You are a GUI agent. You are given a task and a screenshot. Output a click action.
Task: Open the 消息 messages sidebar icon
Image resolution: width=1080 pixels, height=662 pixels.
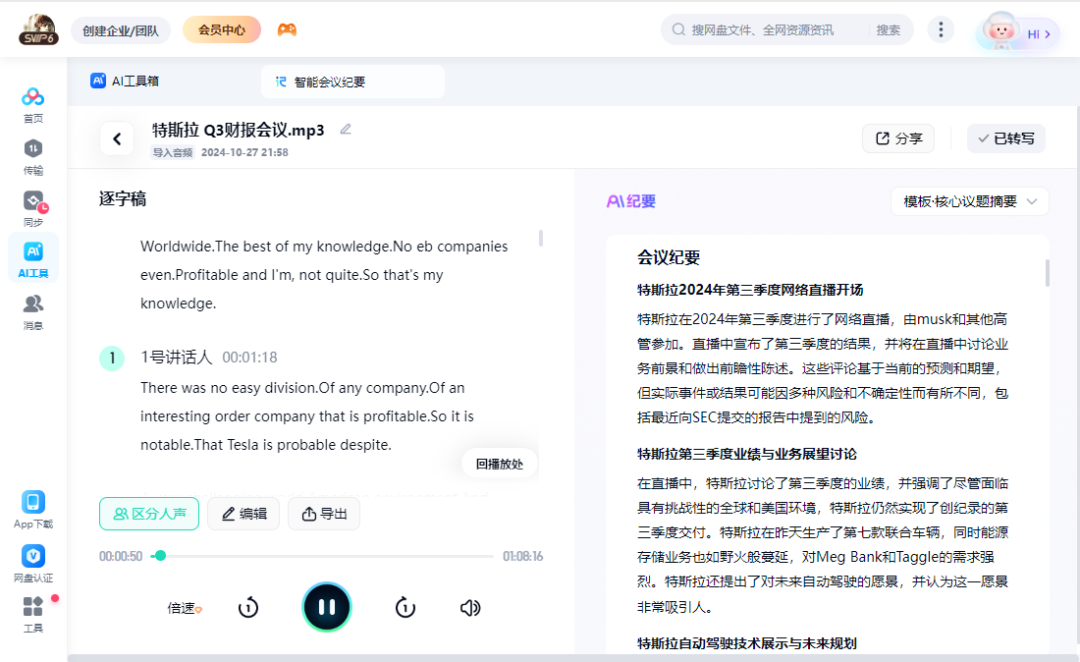32,312
